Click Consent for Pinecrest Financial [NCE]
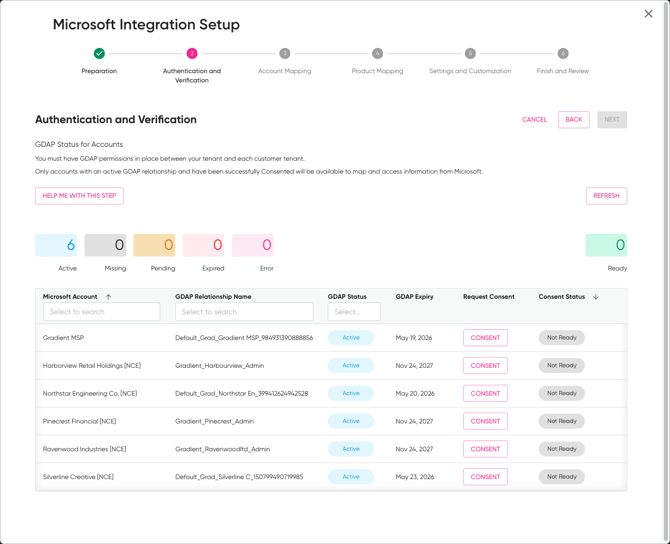670x544 pixels. (485, 421)
